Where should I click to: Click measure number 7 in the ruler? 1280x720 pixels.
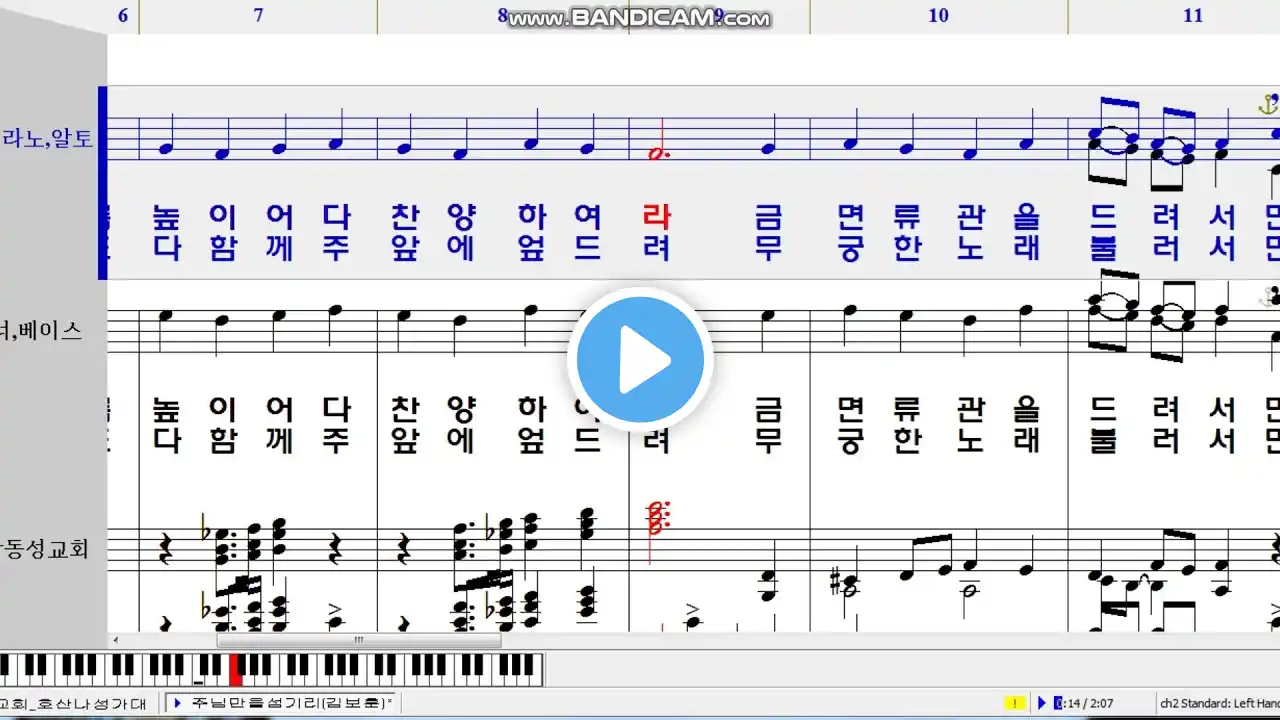point(259,15)
